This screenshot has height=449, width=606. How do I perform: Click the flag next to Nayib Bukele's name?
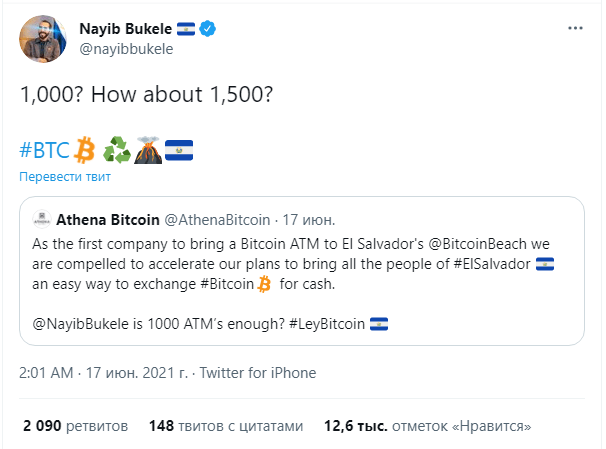click(186, 29)
